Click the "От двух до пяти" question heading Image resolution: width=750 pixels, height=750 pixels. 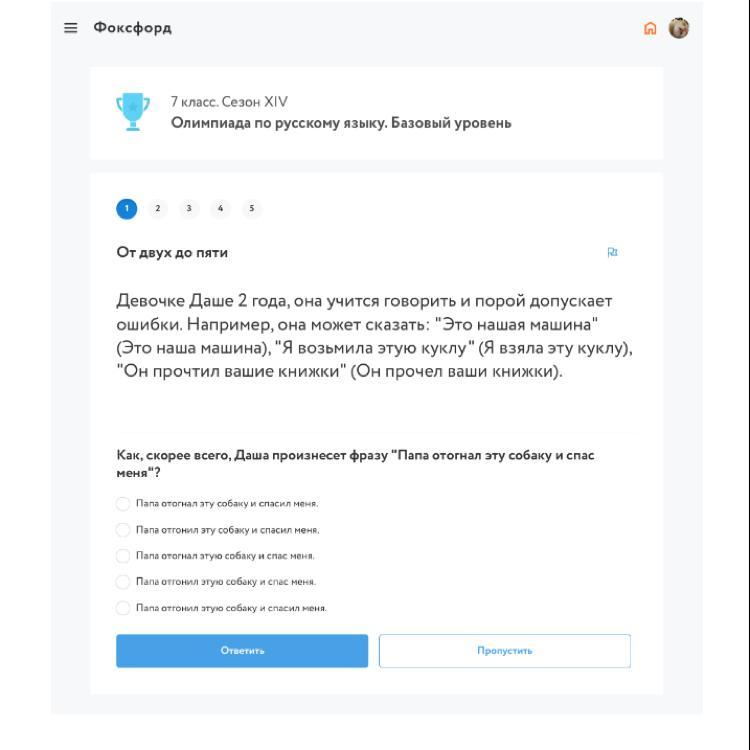click(x=172, y=253)
